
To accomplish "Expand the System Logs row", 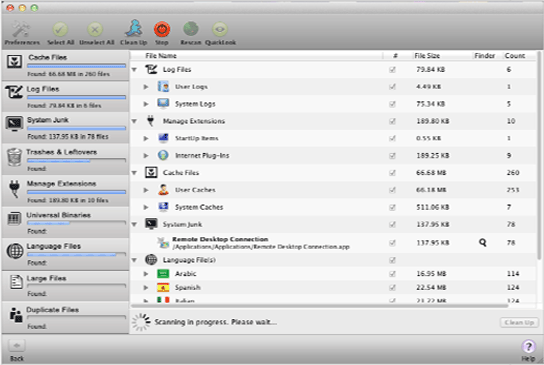I will coord(146,104).
